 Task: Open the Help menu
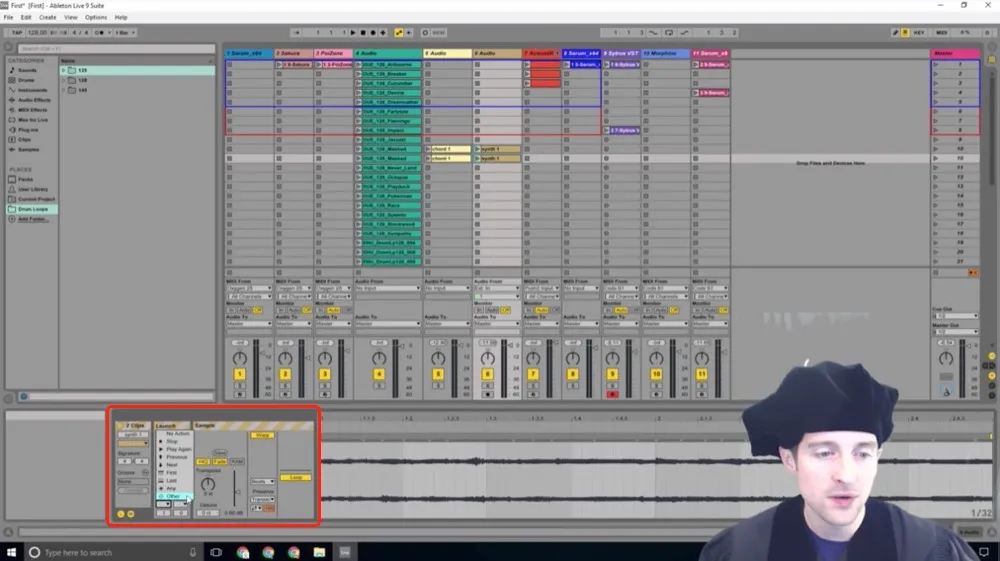121,17
